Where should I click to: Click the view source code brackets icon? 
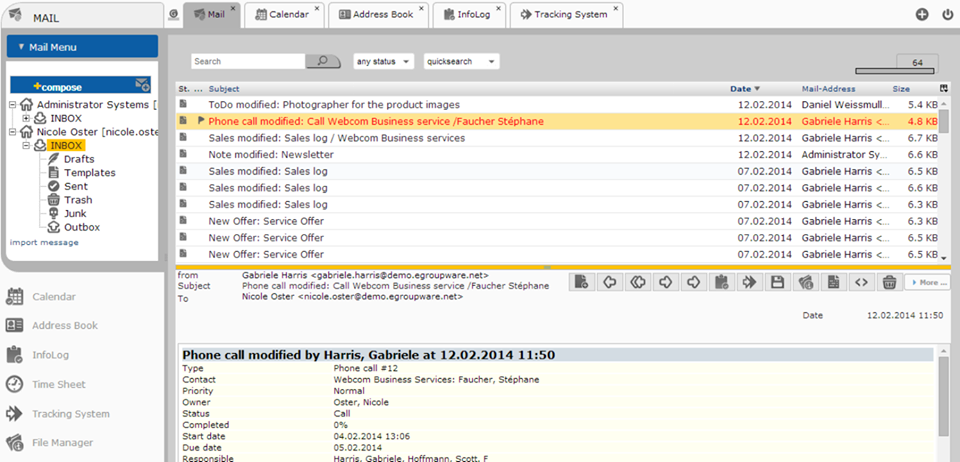click(x=860, y=283)
